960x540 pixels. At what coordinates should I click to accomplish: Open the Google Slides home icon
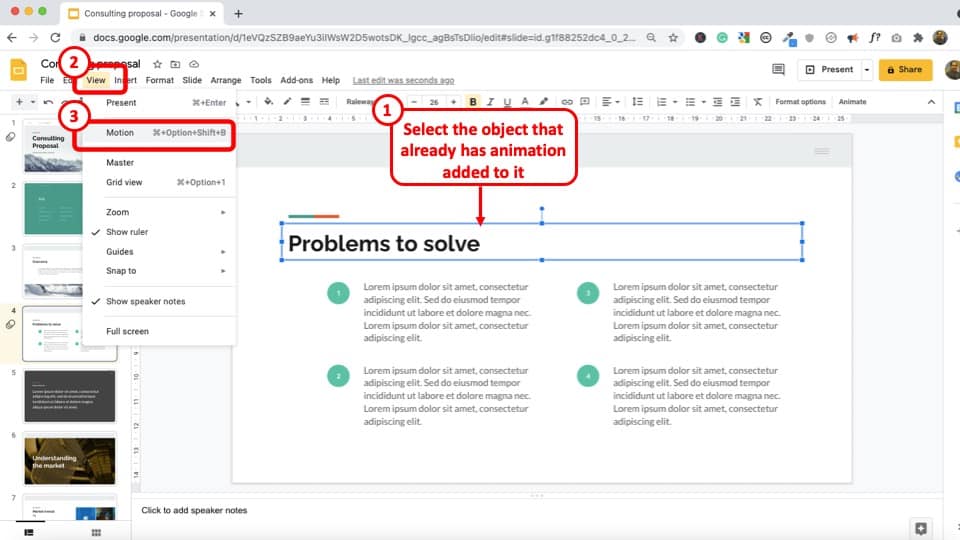coord(18,70)
